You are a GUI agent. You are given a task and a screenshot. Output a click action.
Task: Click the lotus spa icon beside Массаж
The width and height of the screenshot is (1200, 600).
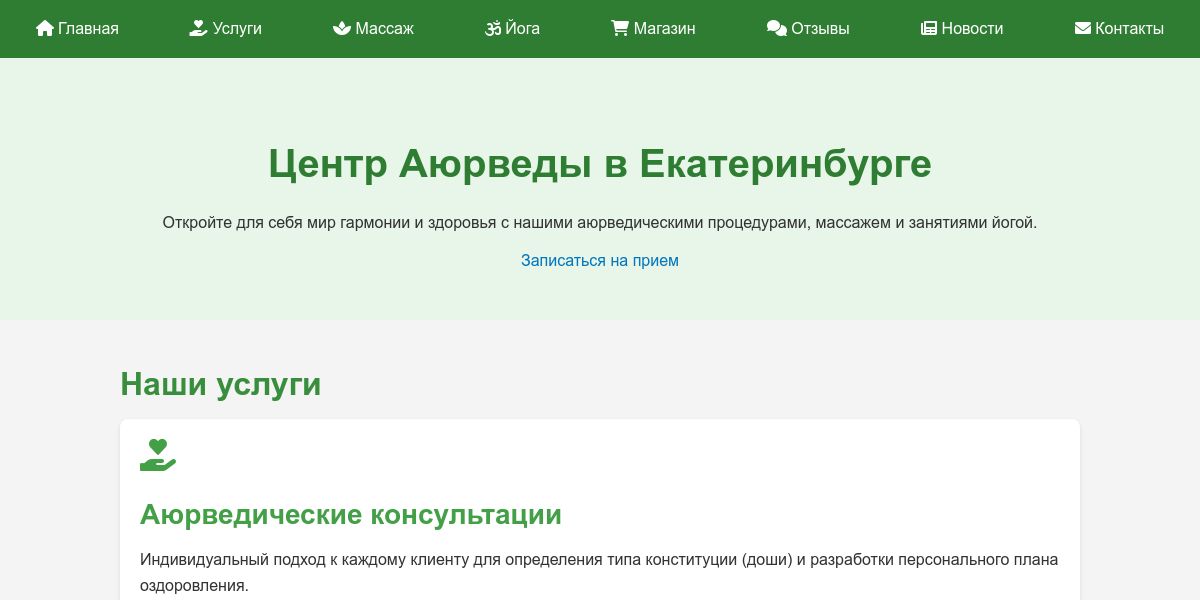(342, 29)
